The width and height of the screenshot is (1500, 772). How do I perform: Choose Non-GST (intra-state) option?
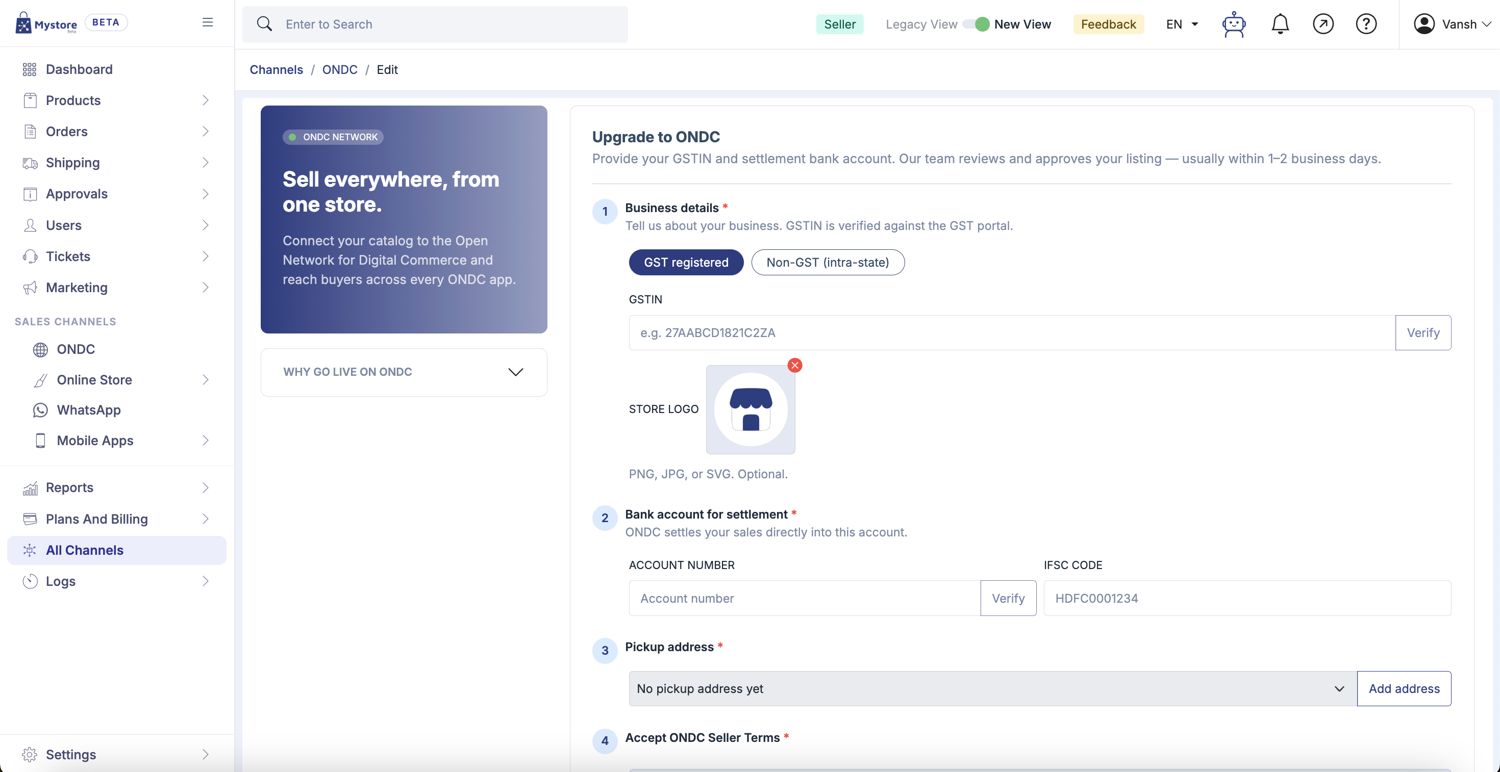pos(828,262)
